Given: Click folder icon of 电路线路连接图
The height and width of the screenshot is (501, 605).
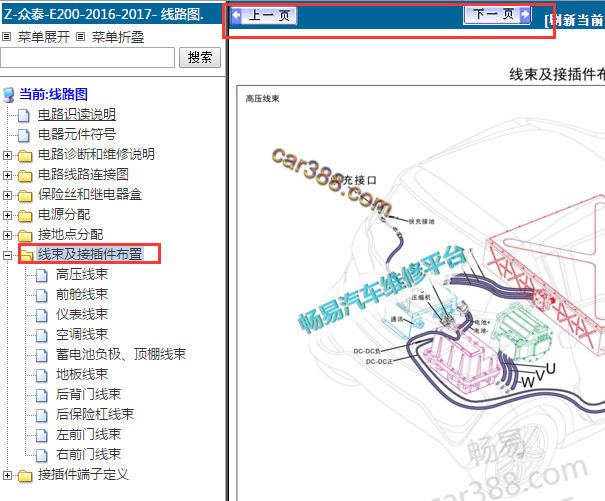Looking at the screenshot, I should 25,176.
